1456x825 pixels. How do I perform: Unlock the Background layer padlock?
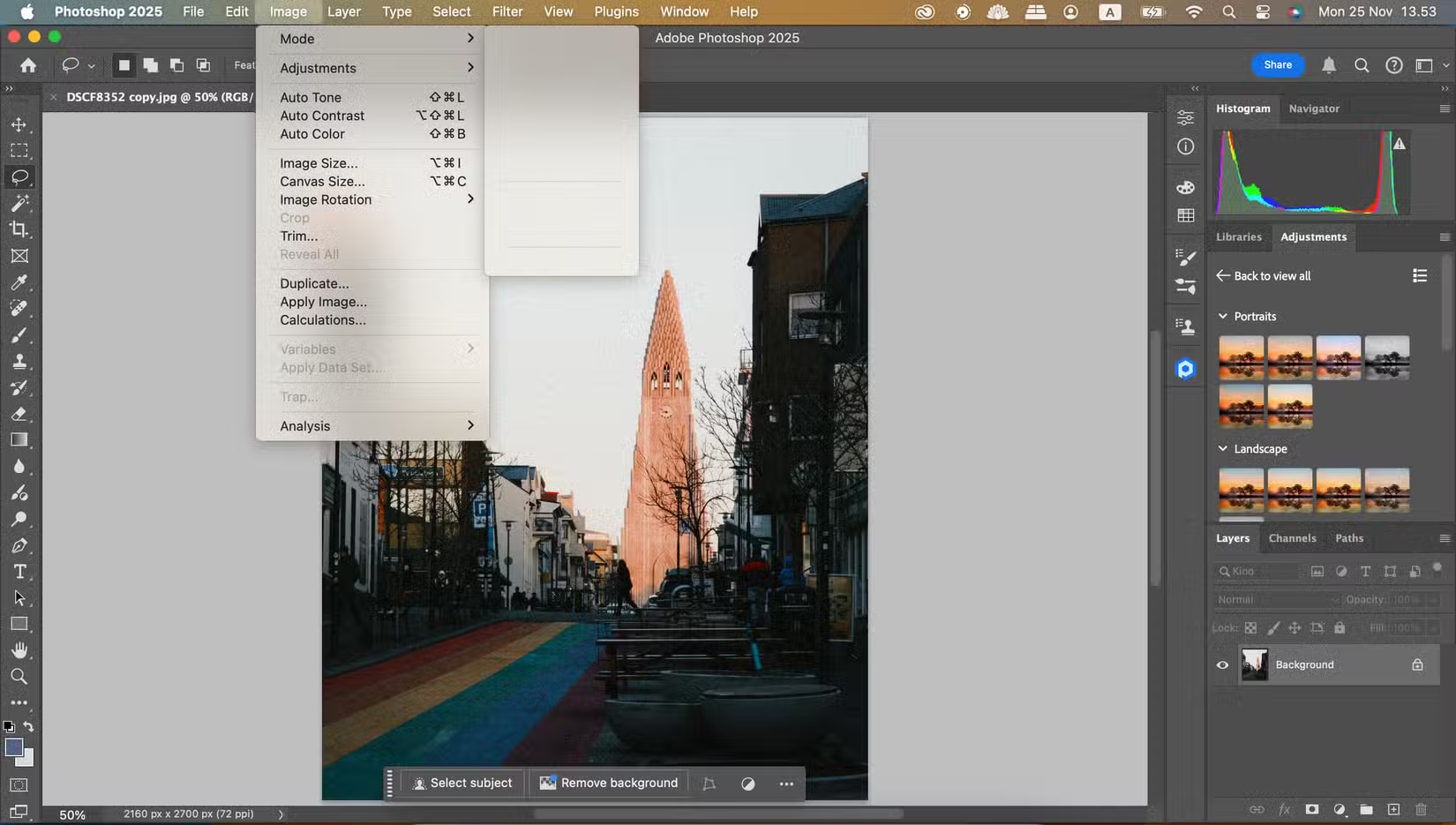pos(1416,664)
